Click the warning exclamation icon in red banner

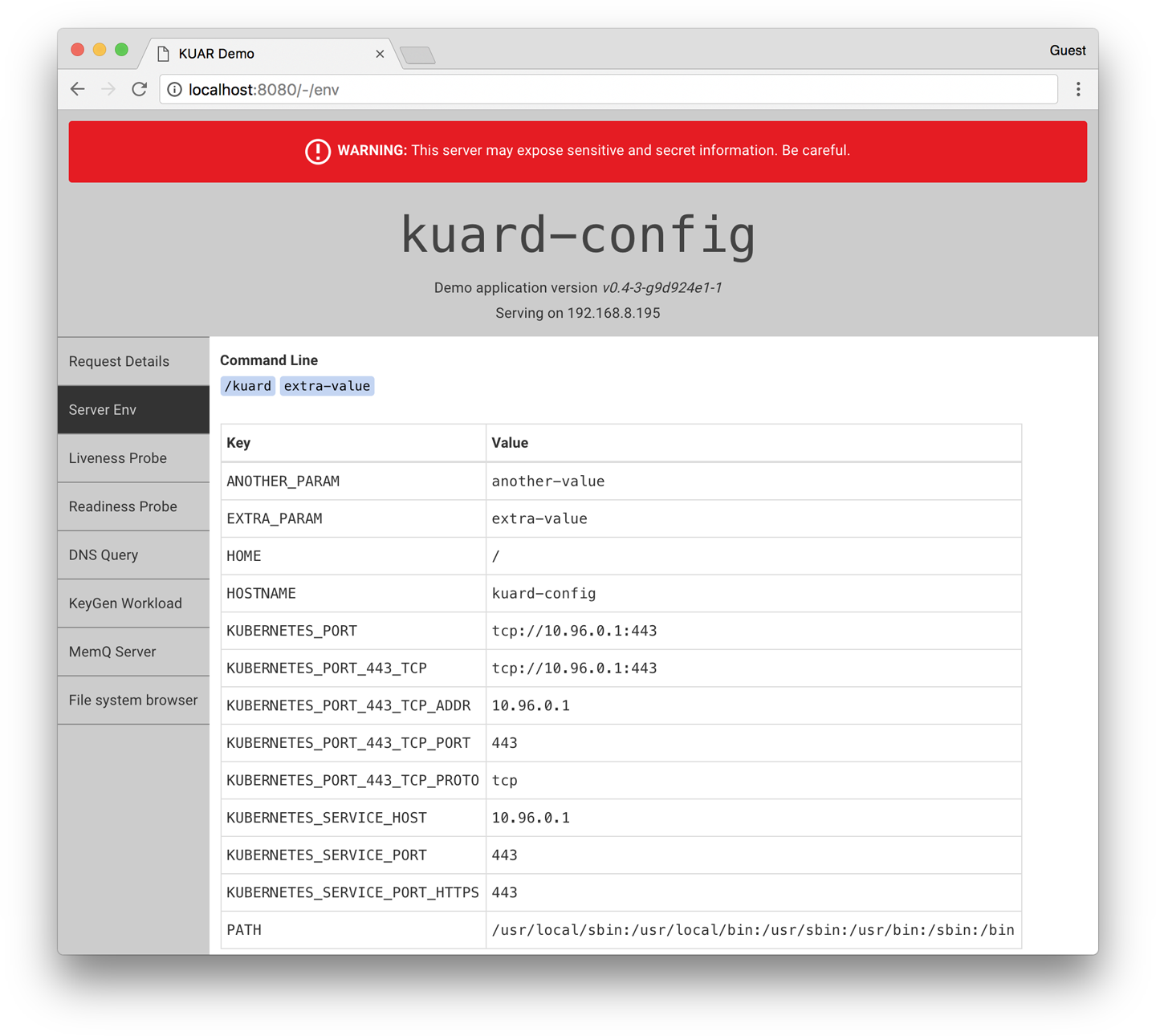(x=317, y=151)
